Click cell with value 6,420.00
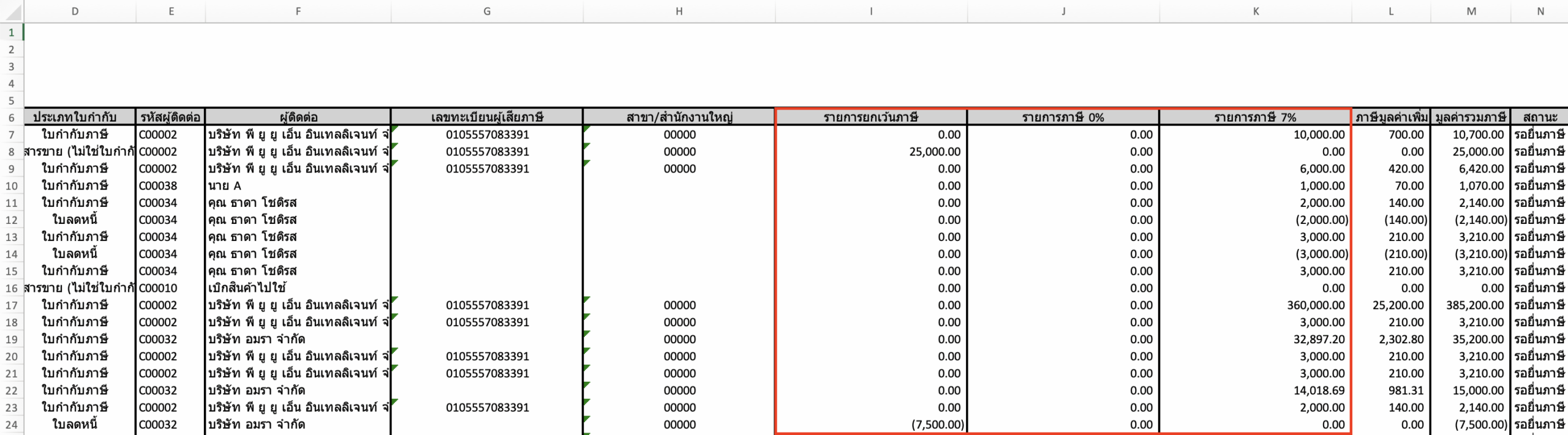This screenshot has height=435, width=1568. [x=1471, y=169]
